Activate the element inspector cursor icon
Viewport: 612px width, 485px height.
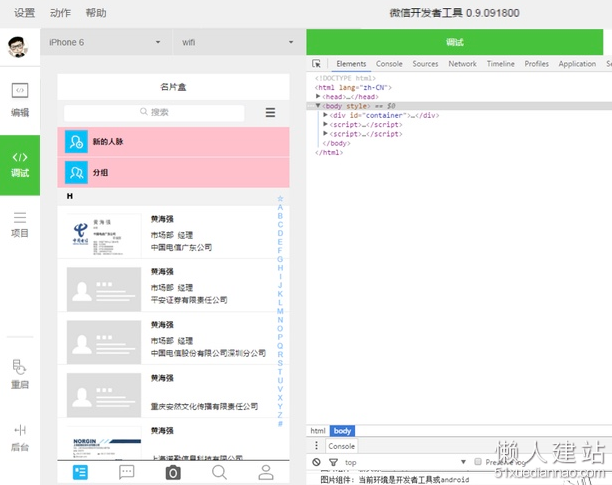316,64
